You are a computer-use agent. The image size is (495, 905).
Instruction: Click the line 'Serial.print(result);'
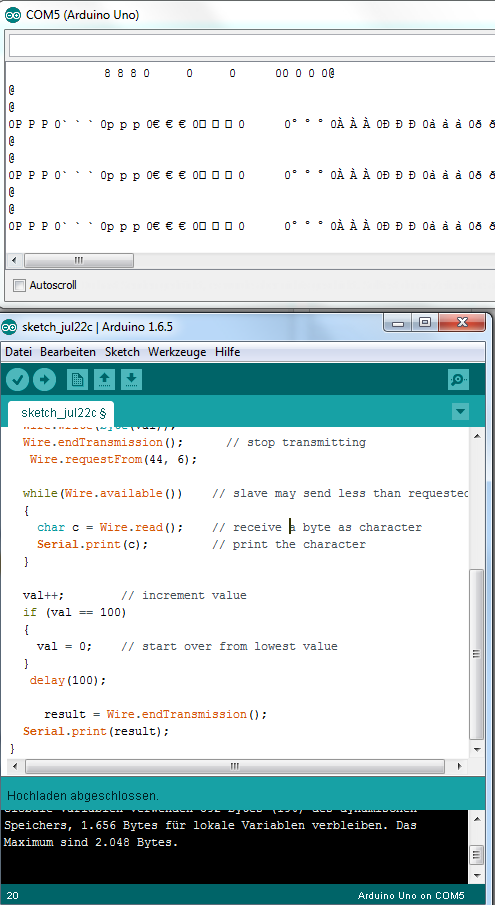96,731
